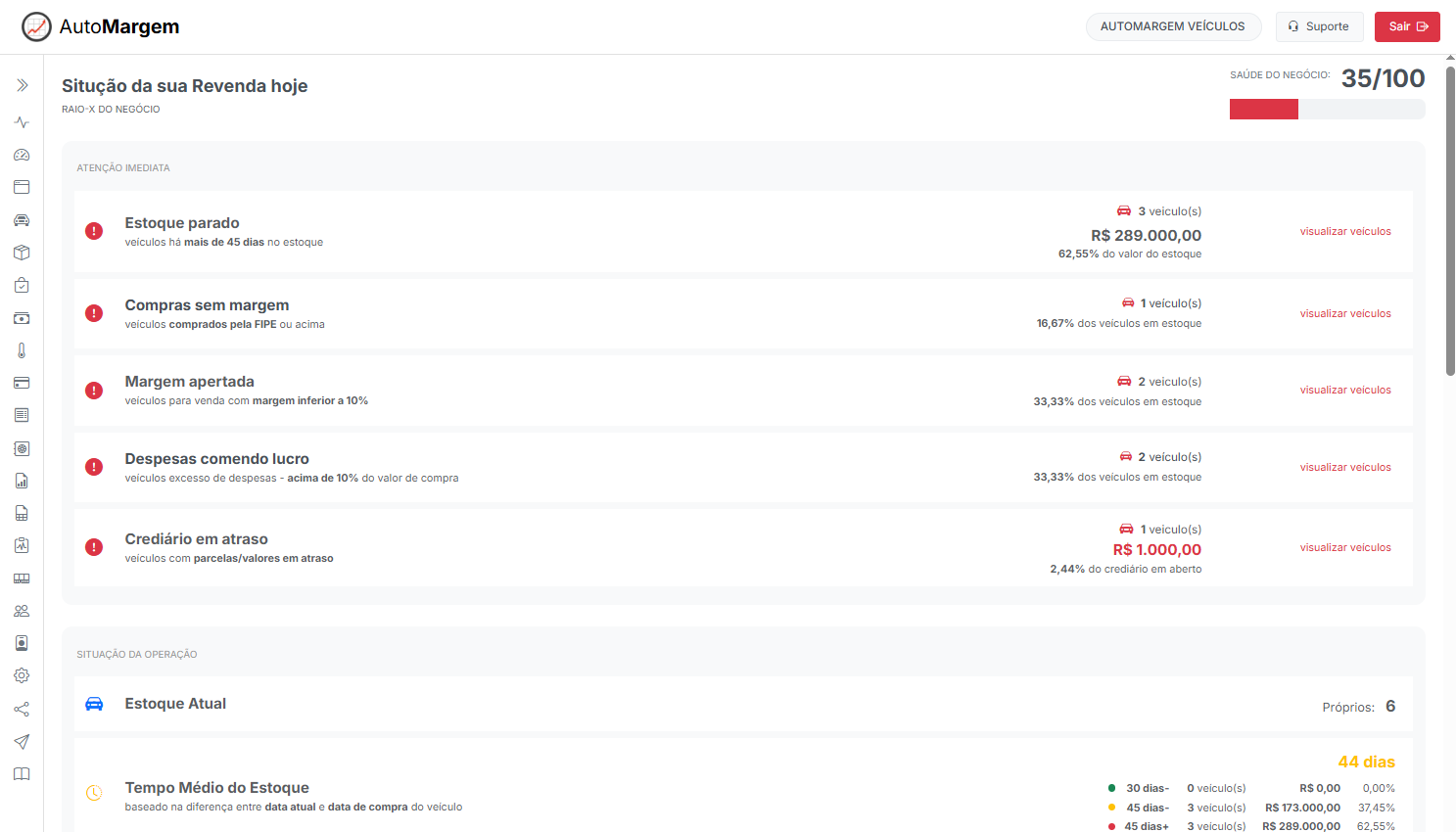The image size is (1456, 832).
Task: Click the business health progress bar
Action: [x=1326, y=110]
